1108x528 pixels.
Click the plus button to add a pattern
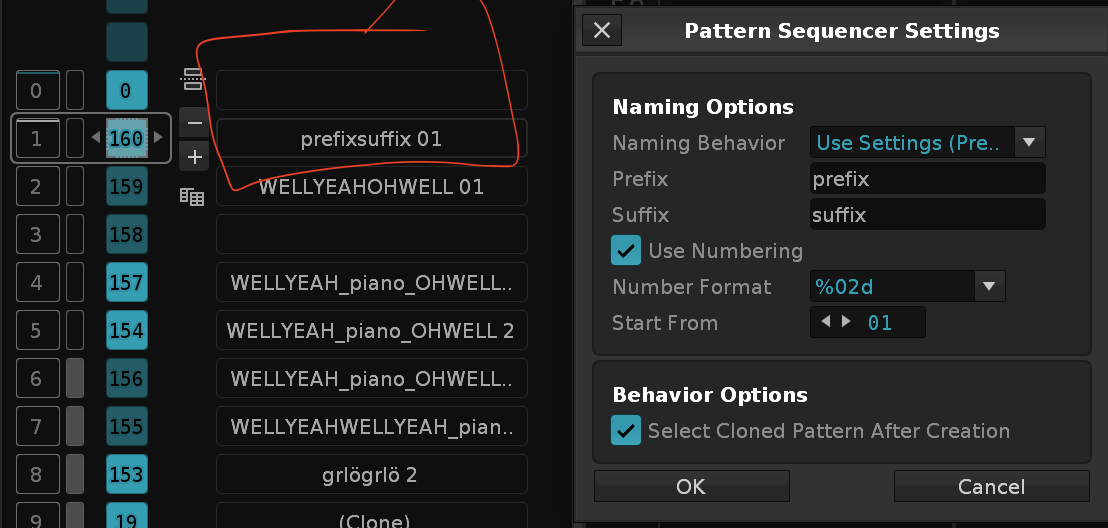pyautogui.click(x=194, y=157)
